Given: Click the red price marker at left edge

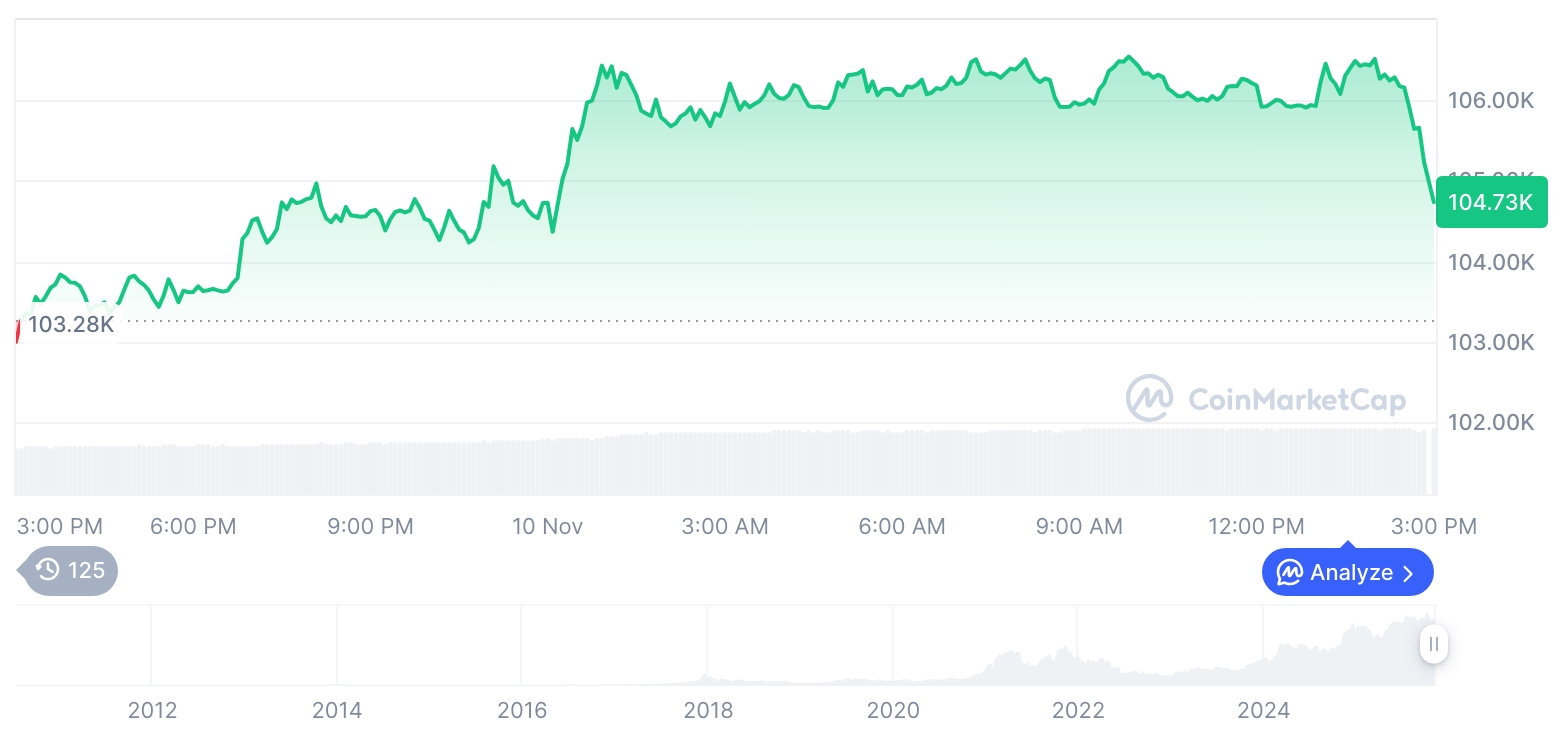Looking at the screenshot, I should 17,328.
